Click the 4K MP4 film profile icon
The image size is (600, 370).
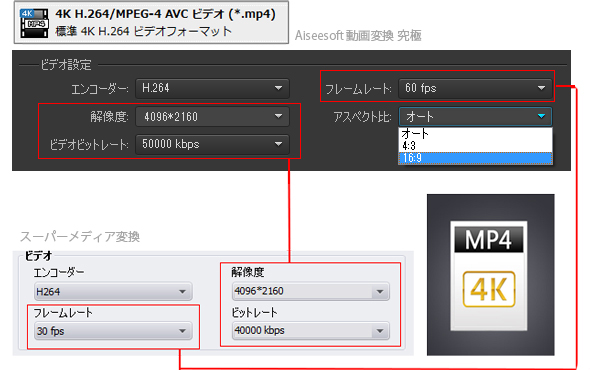click(34, 23)
